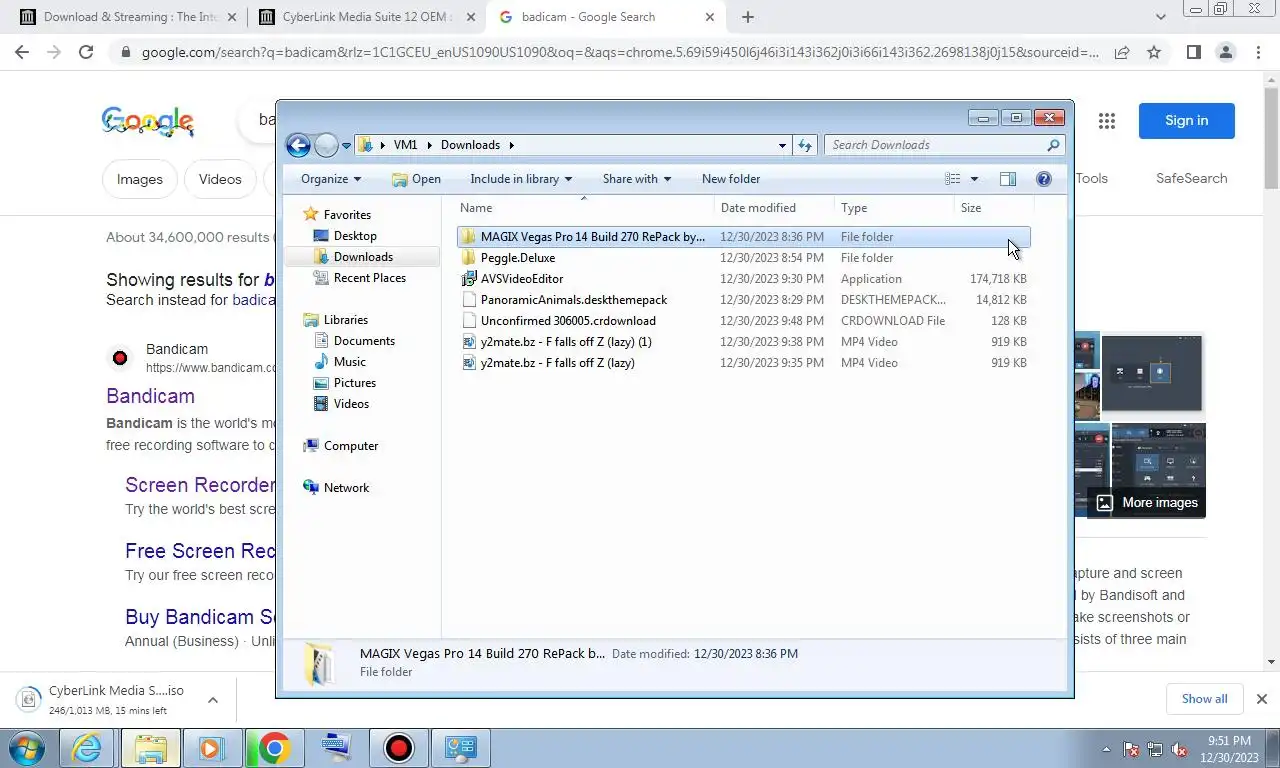Screen dimensions: 1280x768
Task: Open Chrome three-dot menu
Action: tap(1258, 52)
